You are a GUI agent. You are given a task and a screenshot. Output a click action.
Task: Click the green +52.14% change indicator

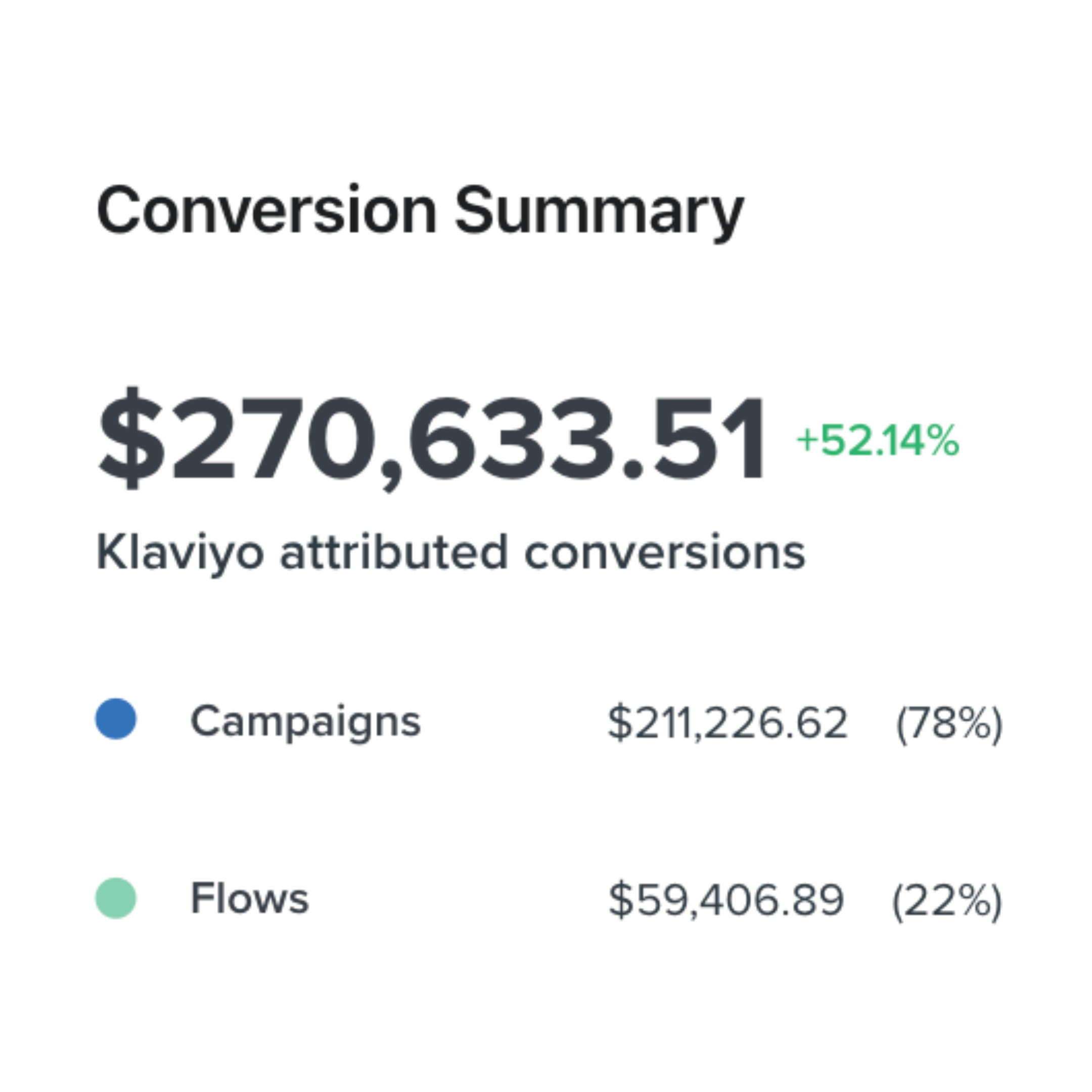pyautogui.click(x=877, y=440)
